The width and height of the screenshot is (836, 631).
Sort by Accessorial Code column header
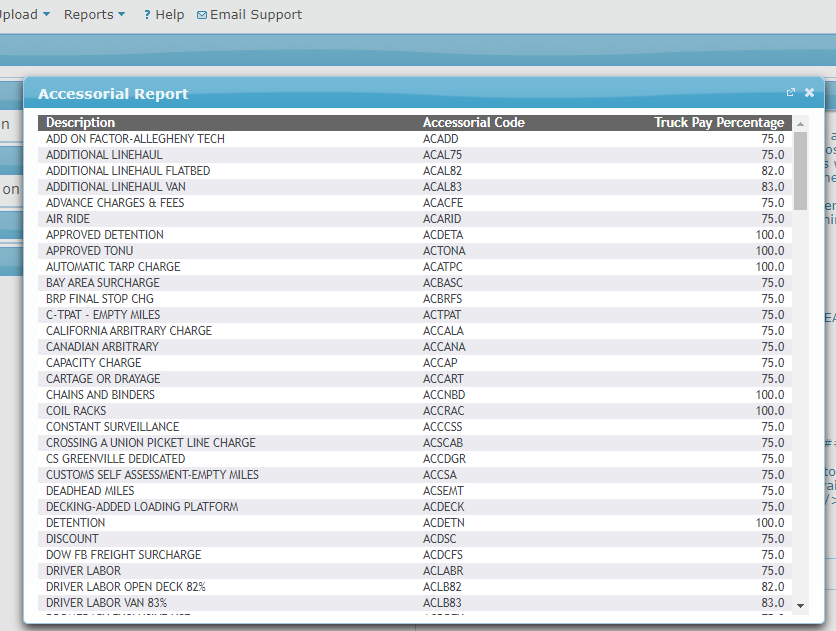pos(473,123)
